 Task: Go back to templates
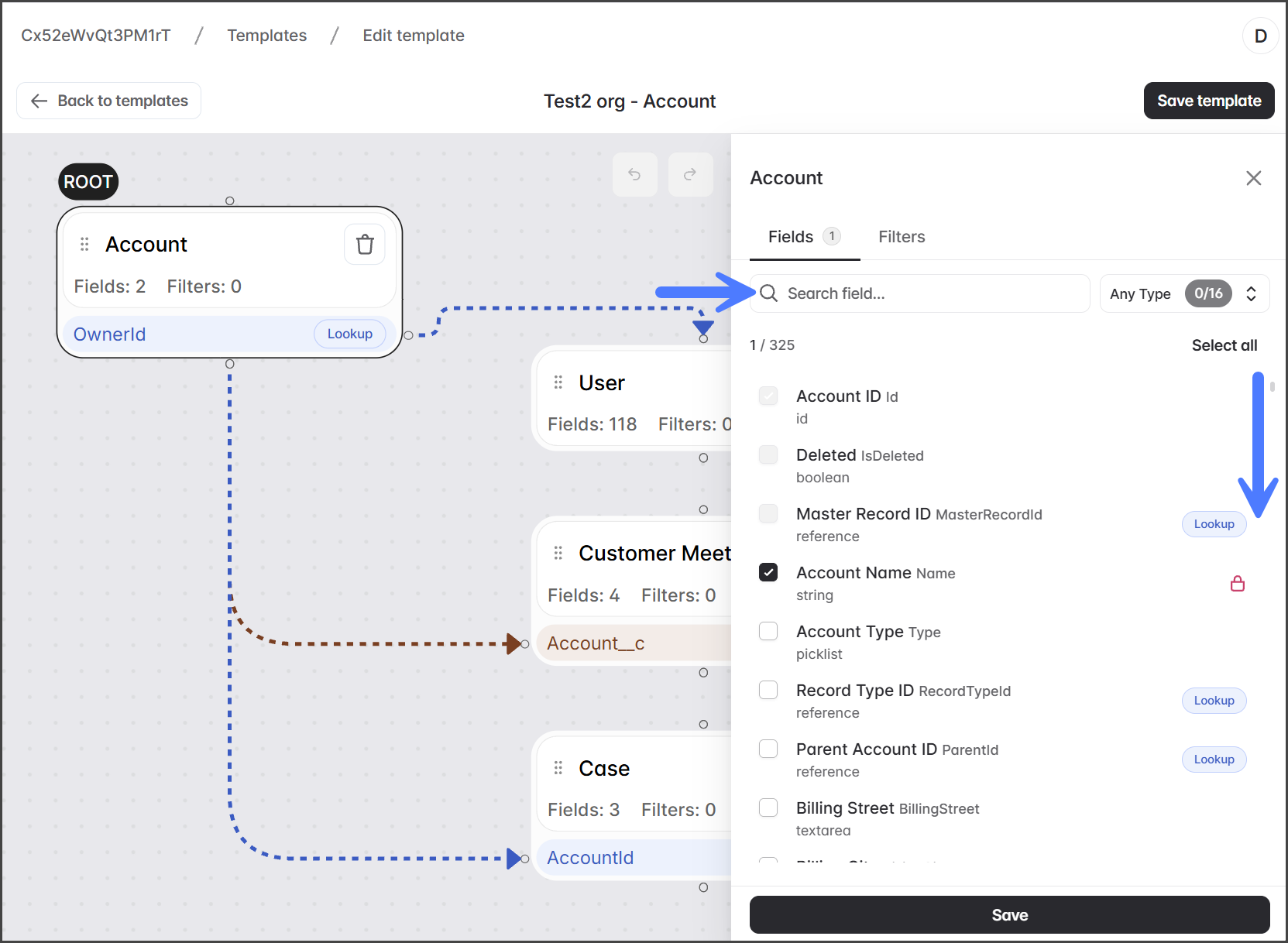109,101
